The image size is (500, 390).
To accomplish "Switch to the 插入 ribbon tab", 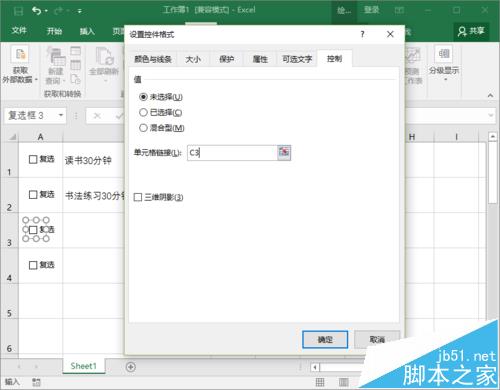I will [x=87, y=31].
